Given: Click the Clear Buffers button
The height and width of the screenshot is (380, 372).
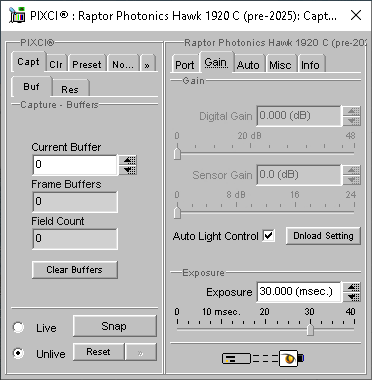Looking at the screenshot, I should [75, 270].
